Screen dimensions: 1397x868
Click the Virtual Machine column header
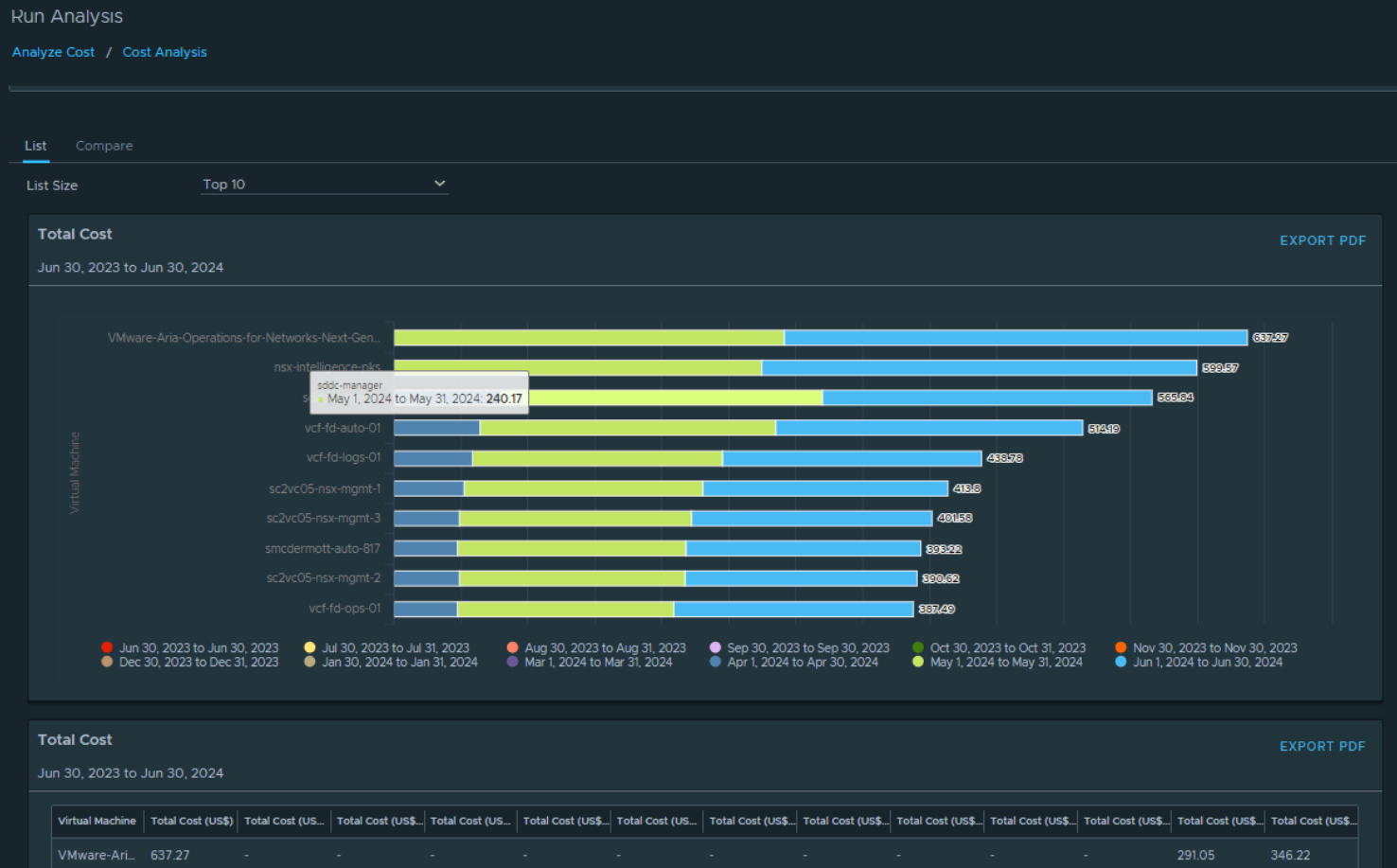(96, 821)
